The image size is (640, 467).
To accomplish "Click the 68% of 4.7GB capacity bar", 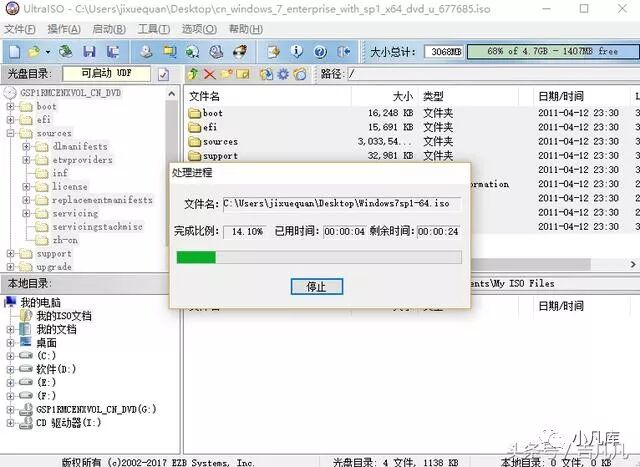I will point(553,52).
